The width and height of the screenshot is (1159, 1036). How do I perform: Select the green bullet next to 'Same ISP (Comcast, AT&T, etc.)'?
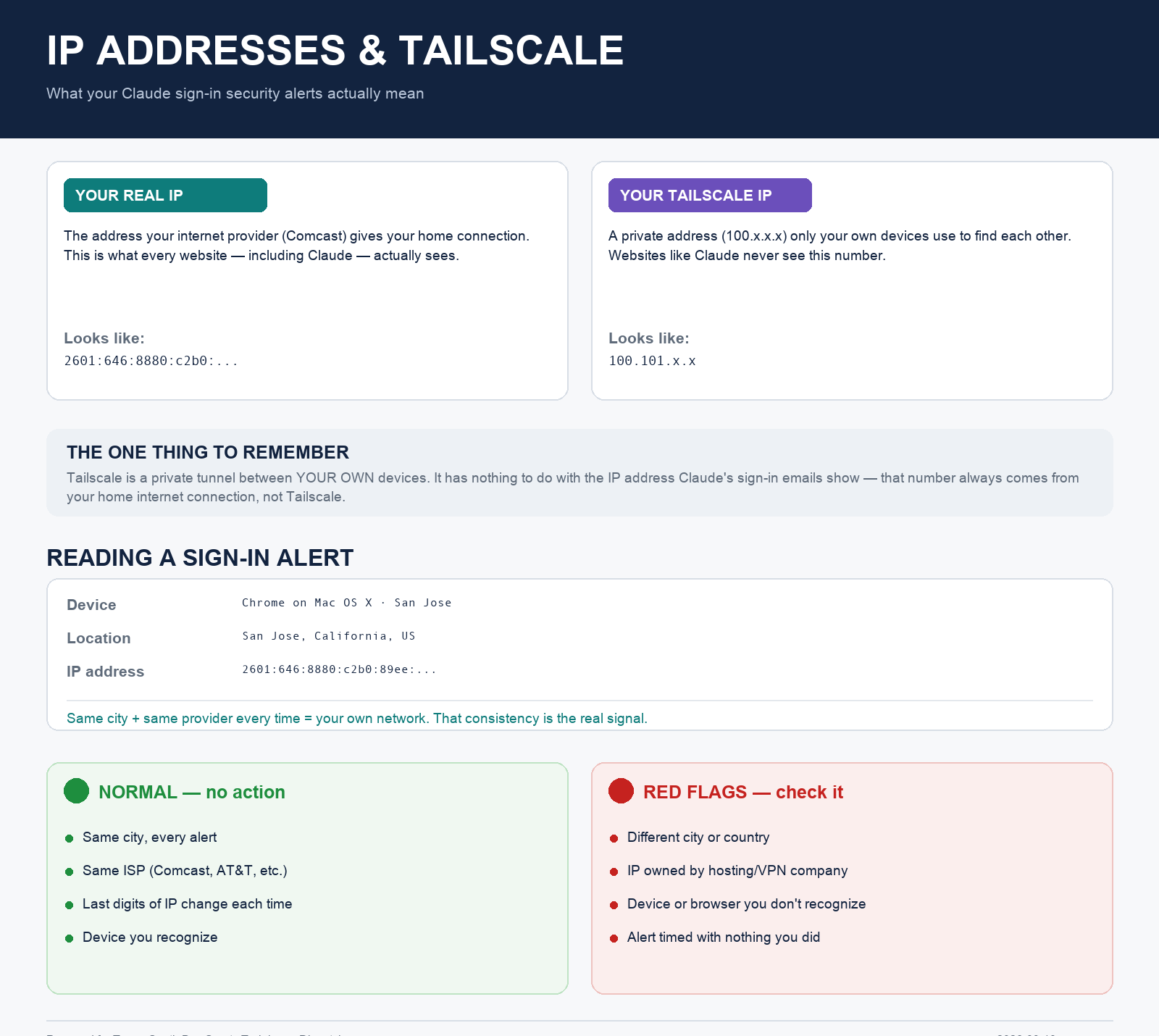pyautogui.click(x=70, y=872)
